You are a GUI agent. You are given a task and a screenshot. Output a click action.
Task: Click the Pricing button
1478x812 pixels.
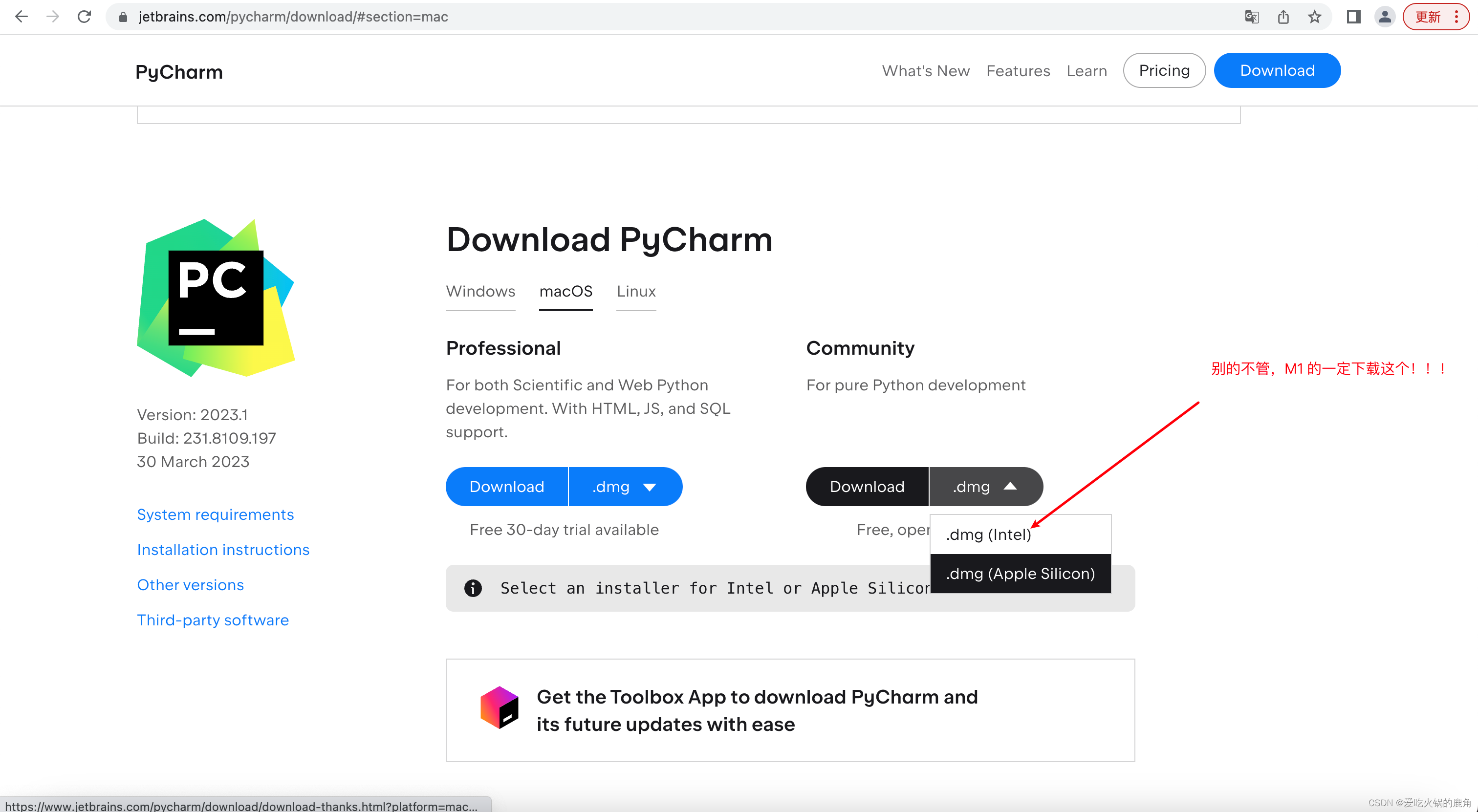[x=1164, y=70]
